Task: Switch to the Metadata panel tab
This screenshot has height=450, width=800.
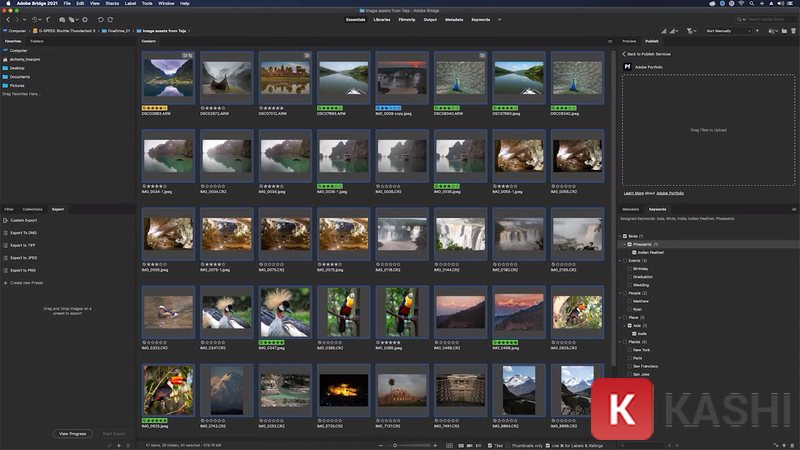Action: [x=631, y=209]
